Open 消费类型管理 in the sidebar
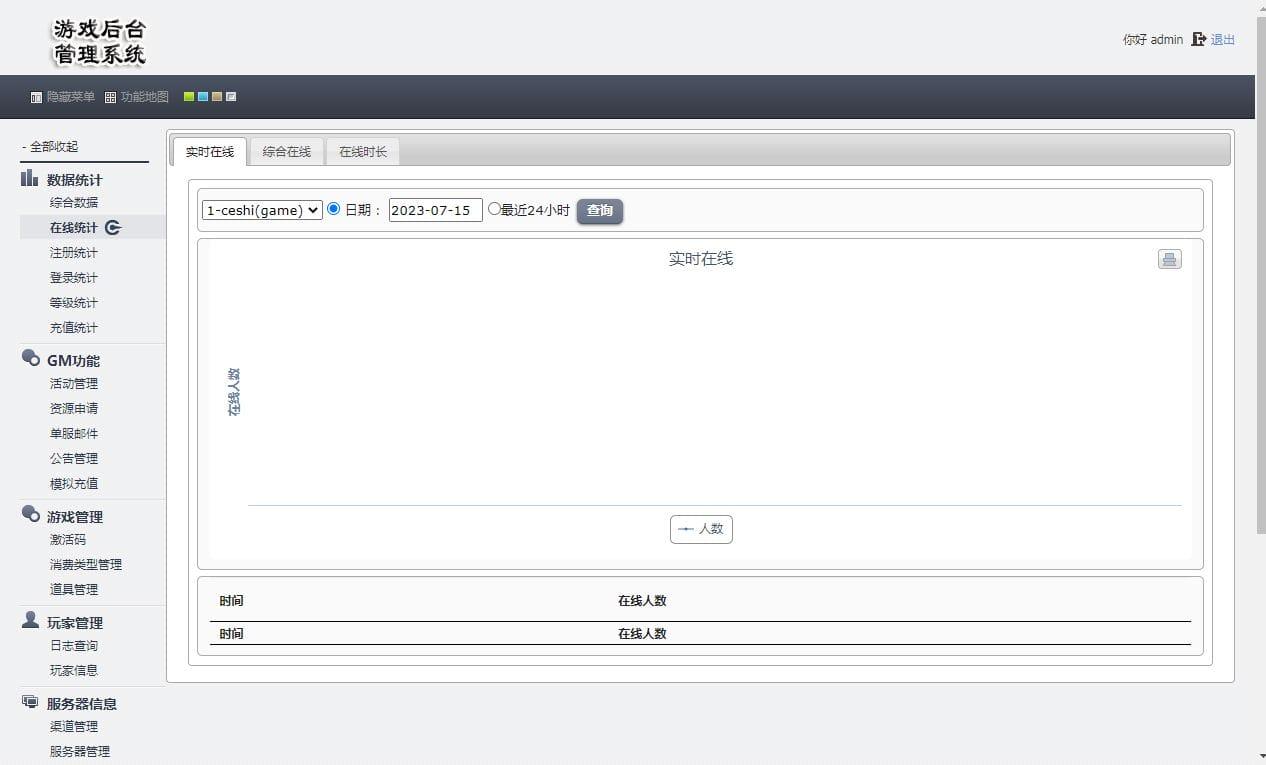The image size is (1266, 765). (86, 565)
